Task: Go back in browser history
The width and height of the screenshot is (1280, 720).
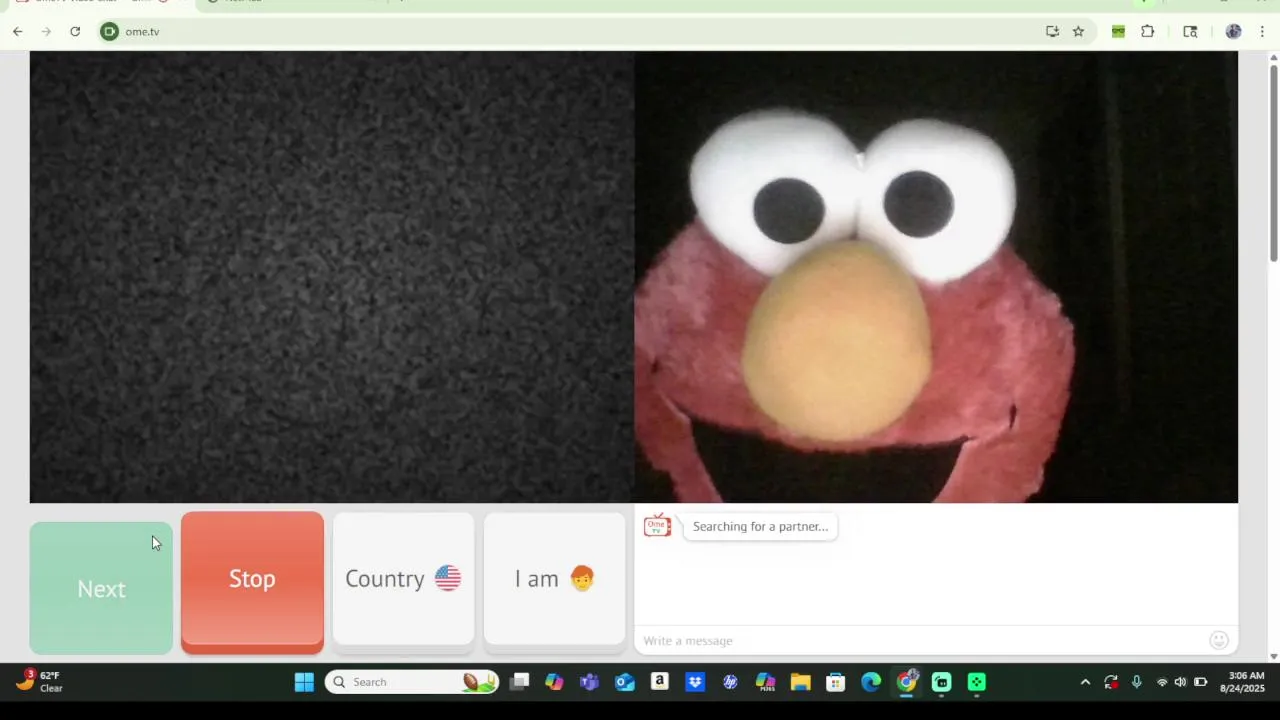Action: pyautogui.click(x=17, y=32)
